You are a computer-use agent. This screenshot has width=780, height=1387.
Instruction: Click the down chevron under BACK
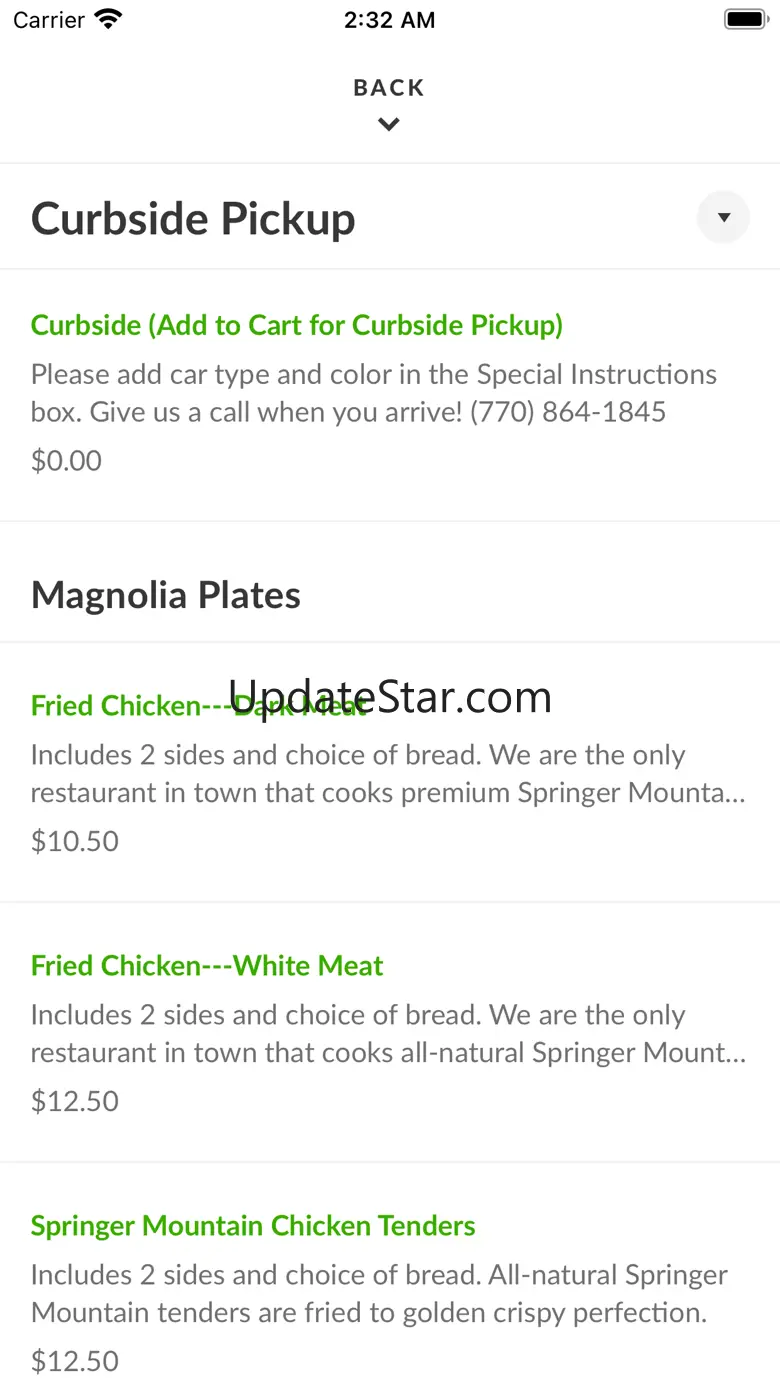pyautogui.click(x=389, y=125)
